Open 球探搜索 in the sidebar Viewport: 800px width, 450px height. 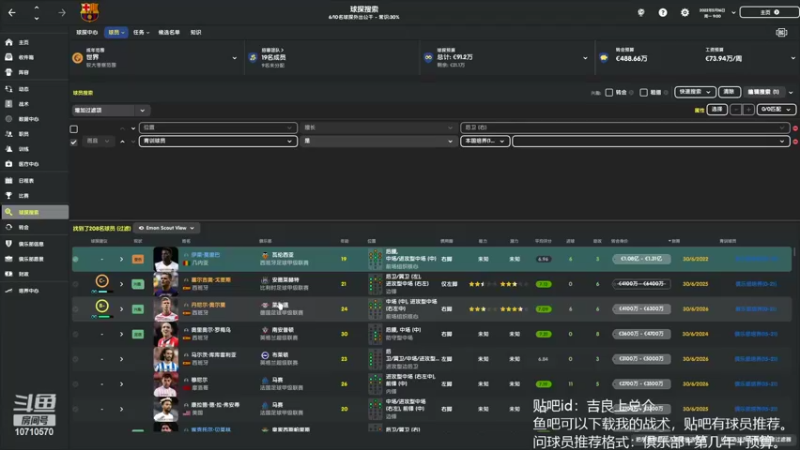35,212
